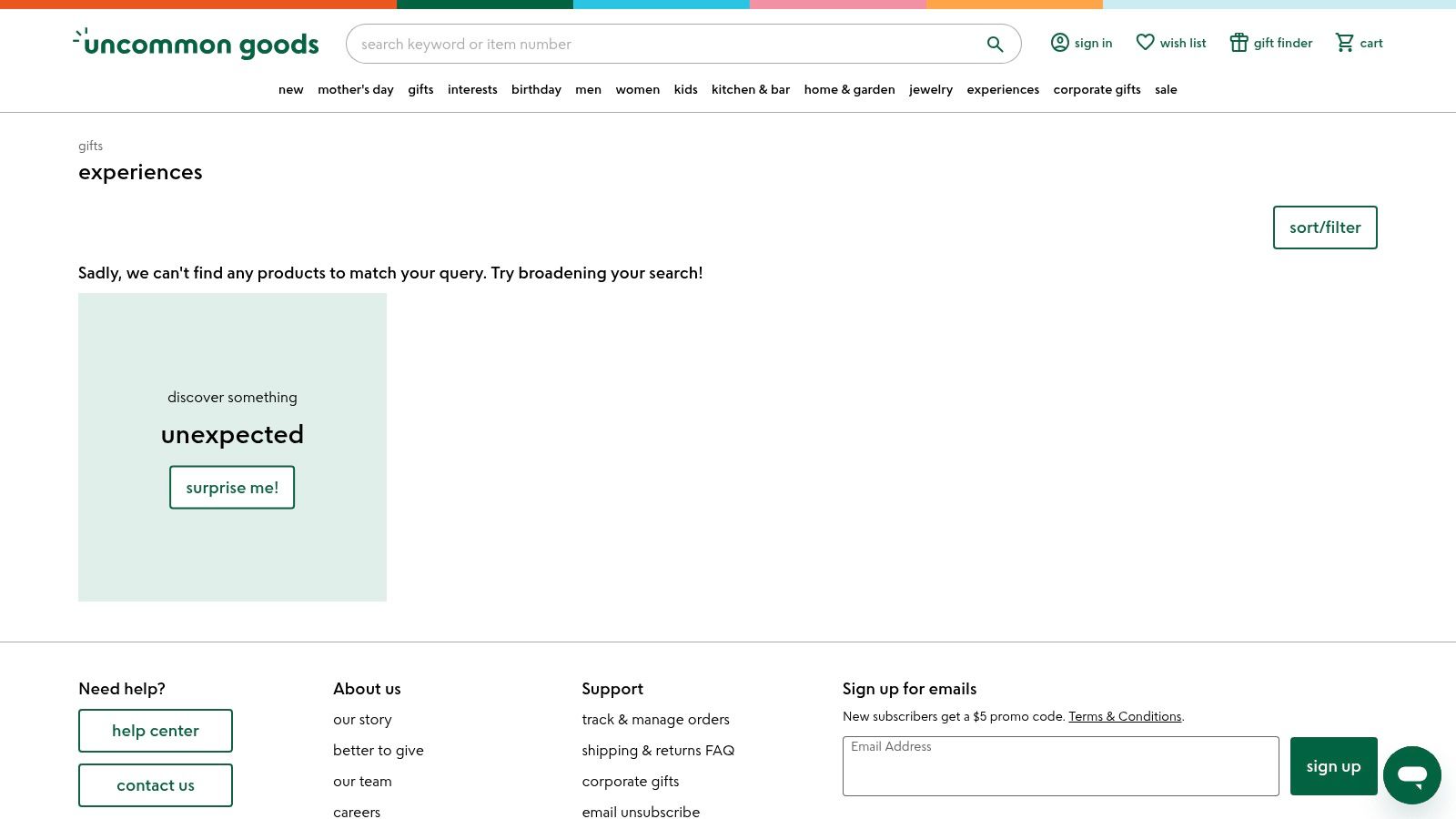Open the gift finder icon

click(1239, 43)
